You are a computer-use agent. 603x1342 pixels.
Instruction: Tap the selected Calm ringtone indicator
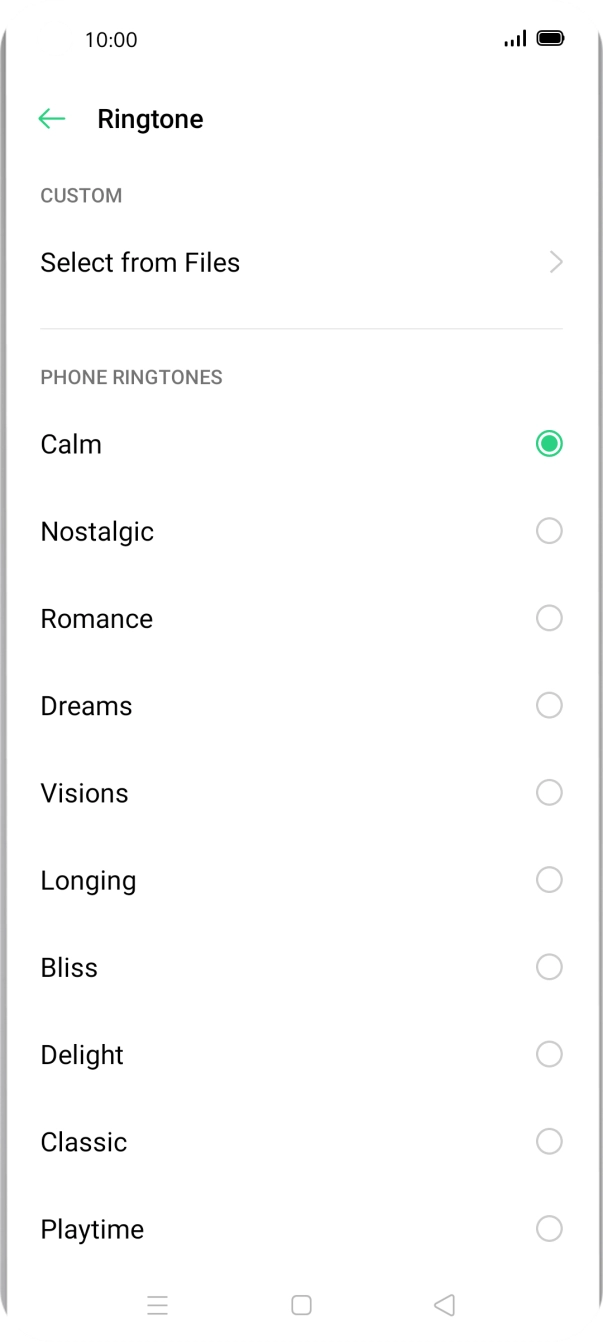(549, 443)
